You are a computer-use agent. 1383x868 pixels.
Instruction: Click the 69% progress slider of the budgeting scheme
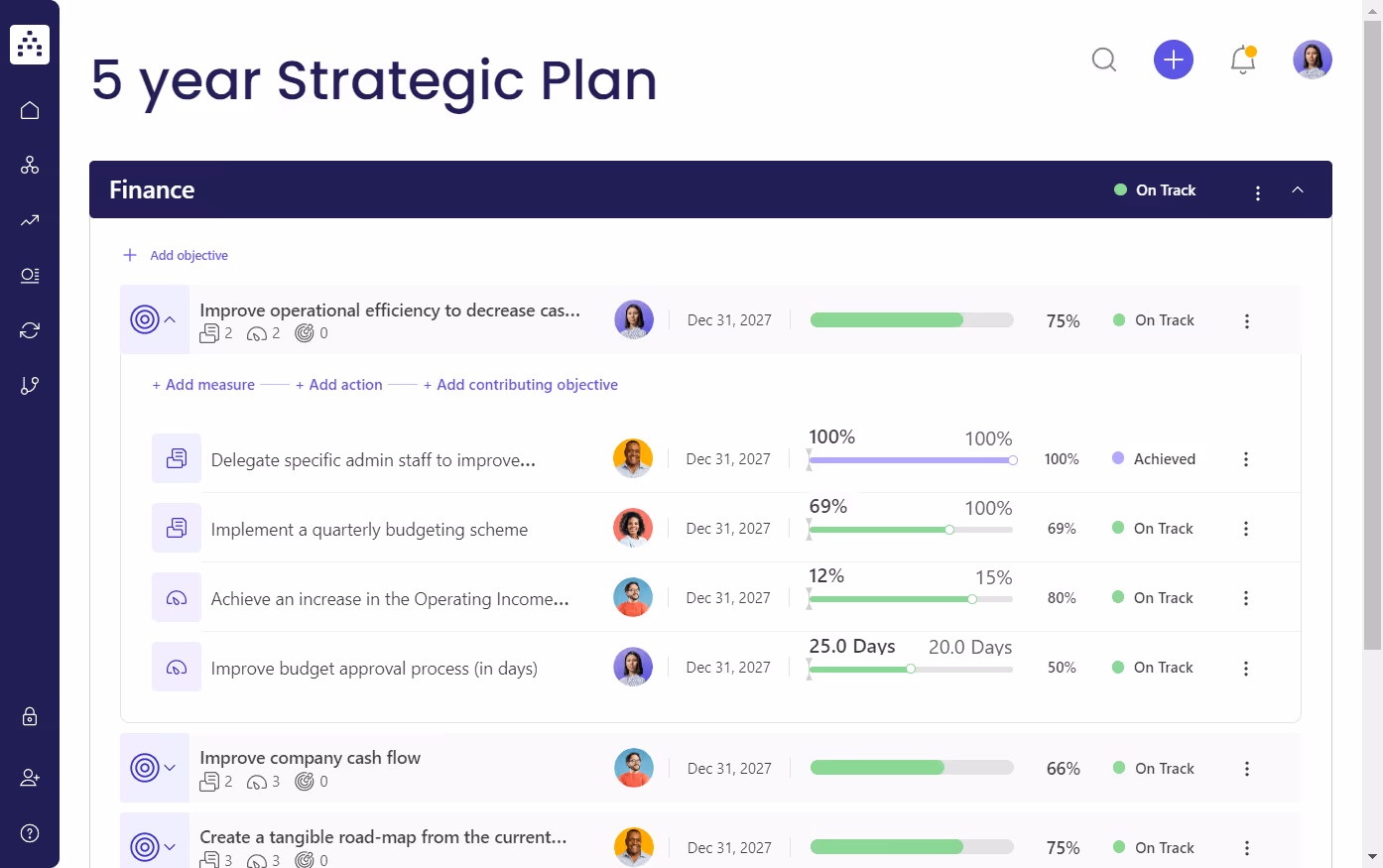(949, 530)
